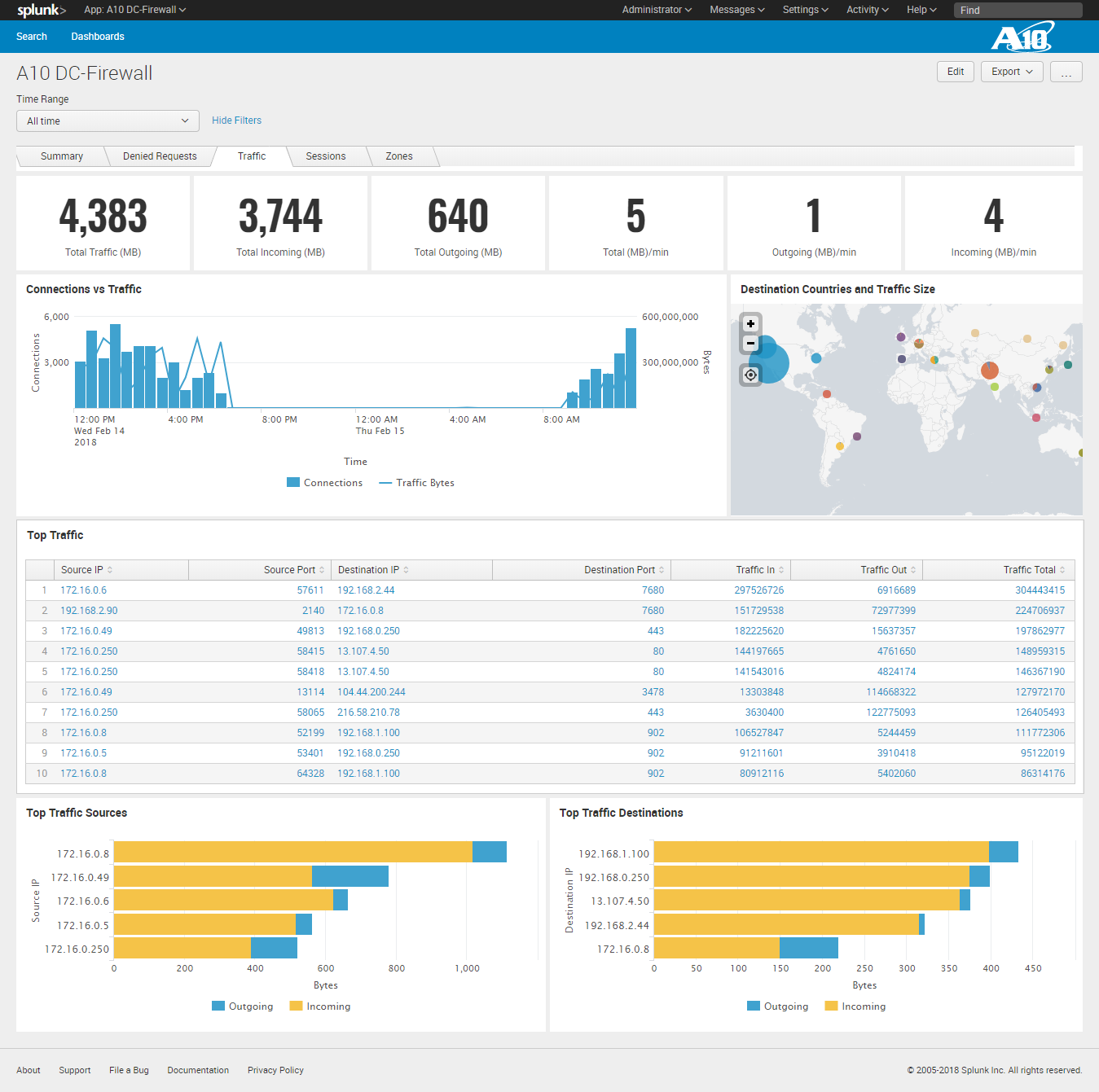Screen dimensions: 1099x1092
Task: Sort by Traffic Out column arrows
Action: pyautogui.click(x=913, y=570)
